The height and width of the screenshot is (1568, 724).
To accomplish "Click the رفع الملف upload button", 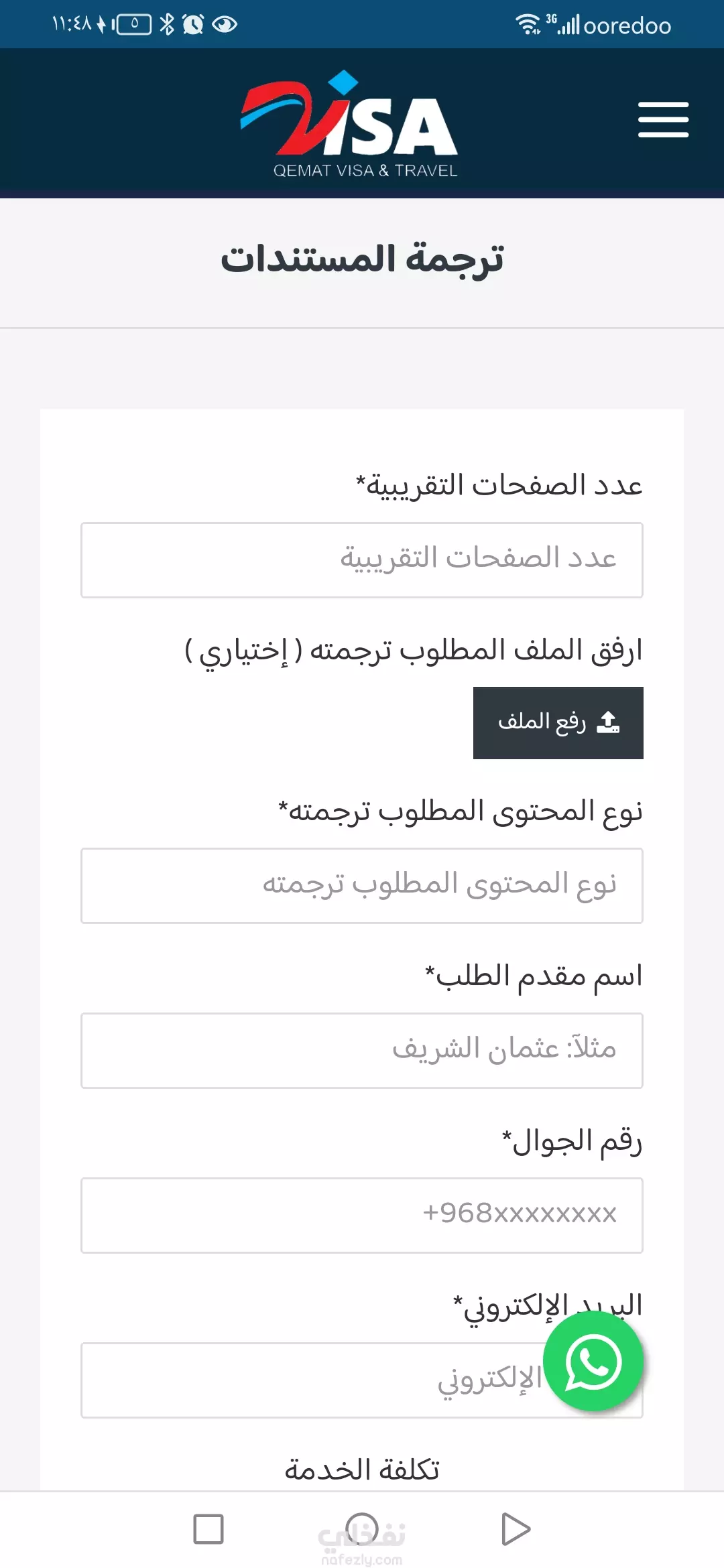I will click(558, 723).
